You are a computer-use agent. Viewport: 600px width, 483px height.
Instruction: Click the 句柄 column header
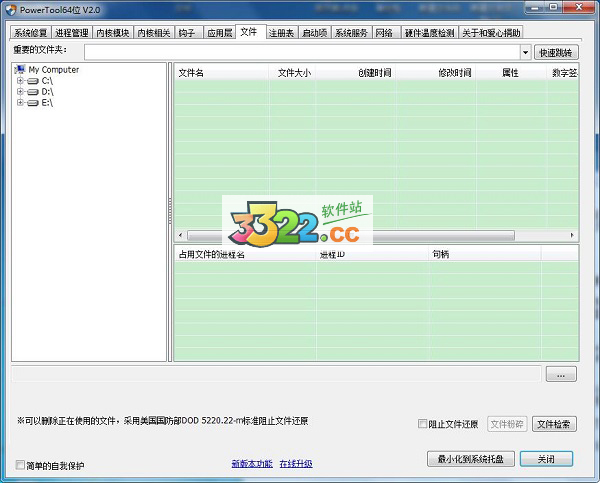[x=485, y=254]
